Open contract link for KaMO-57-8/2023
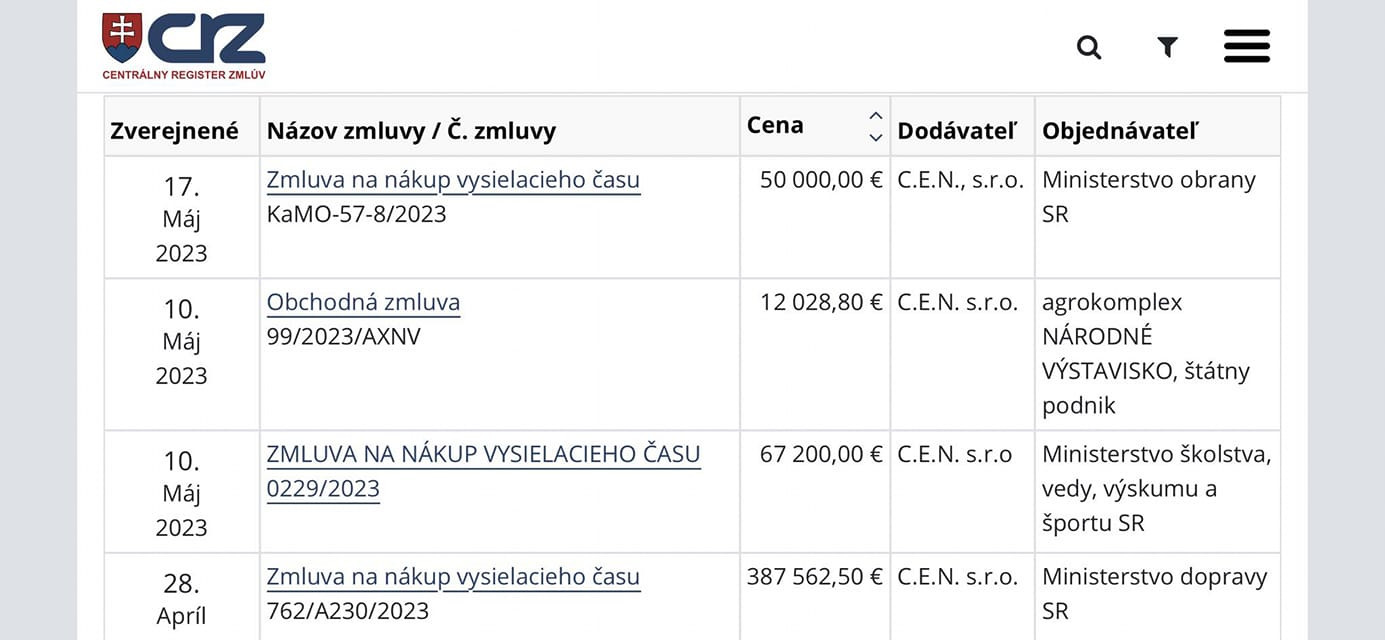Screen dimensions: 1385x640 pos(453,181)
